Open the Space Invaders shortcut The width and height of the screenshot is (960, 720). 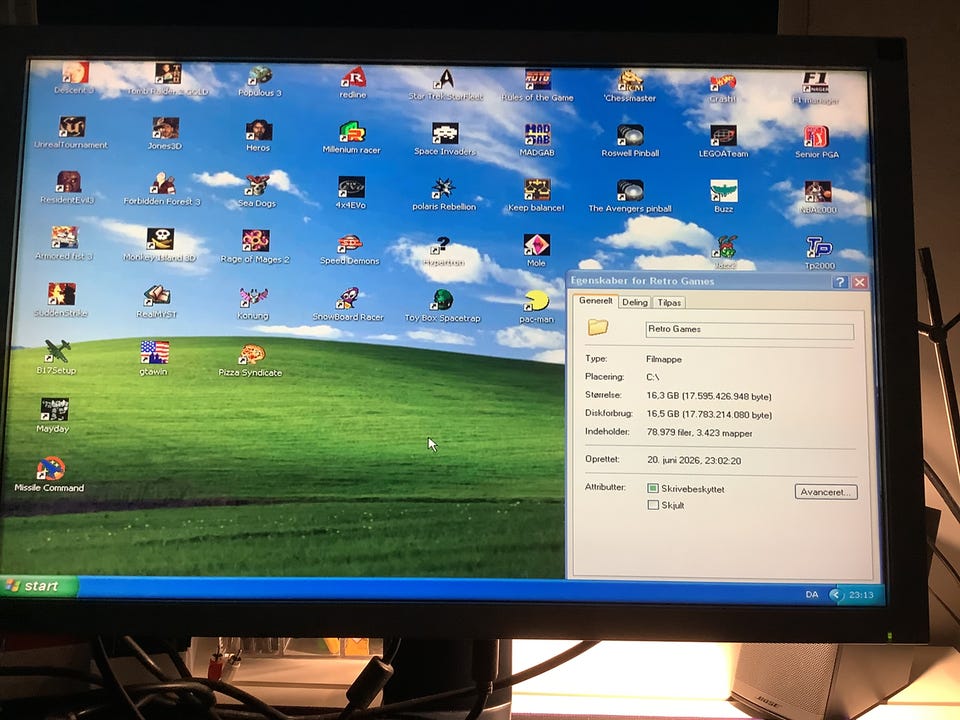click(x=445, y=133)
